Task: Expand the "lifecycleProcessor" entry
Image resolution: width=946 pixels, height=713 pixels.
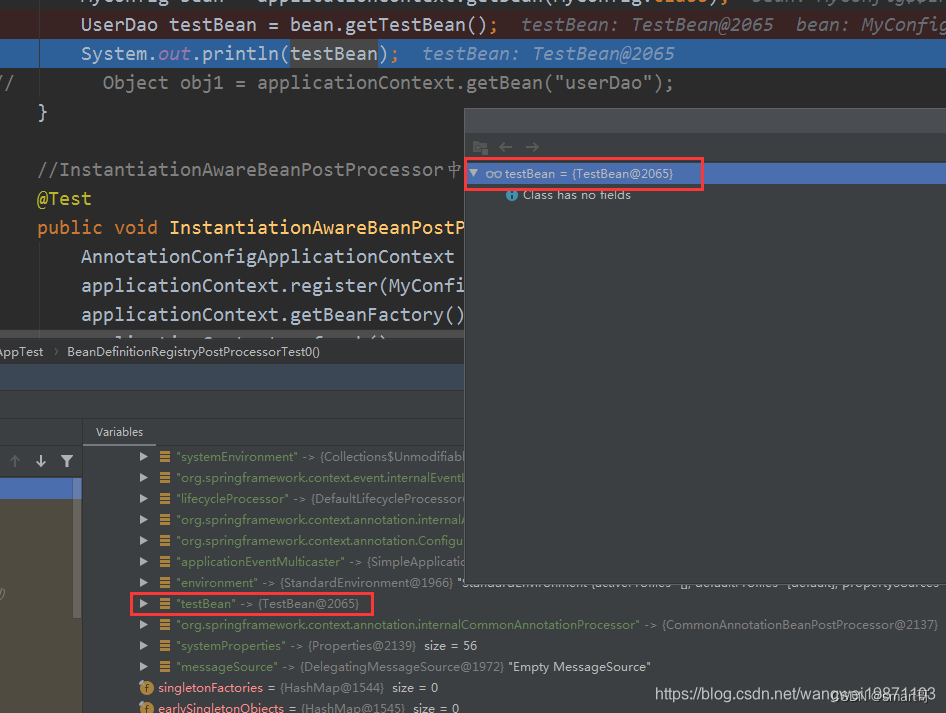Action: [x=144, y=499]
